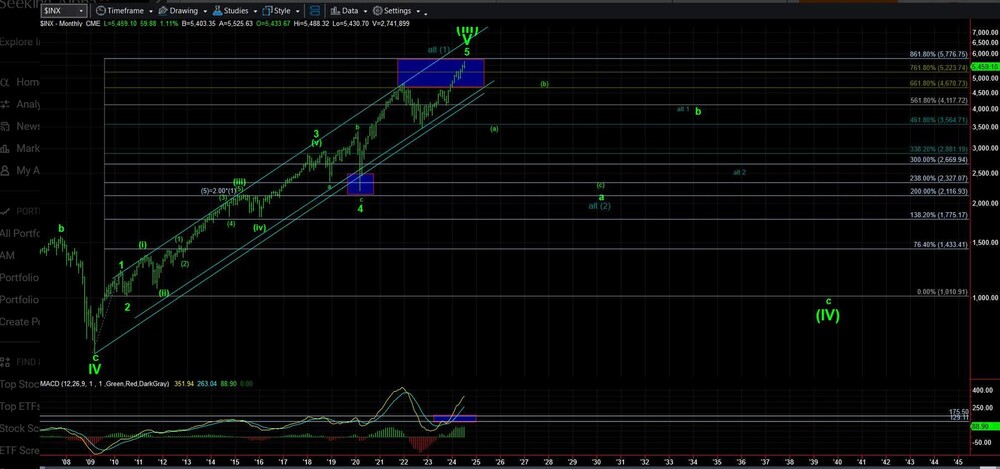The width and height of the screenshot is (1000, 469).
Task: Click the '(a)' projection wave label
Action: click(x=494, y=129)
